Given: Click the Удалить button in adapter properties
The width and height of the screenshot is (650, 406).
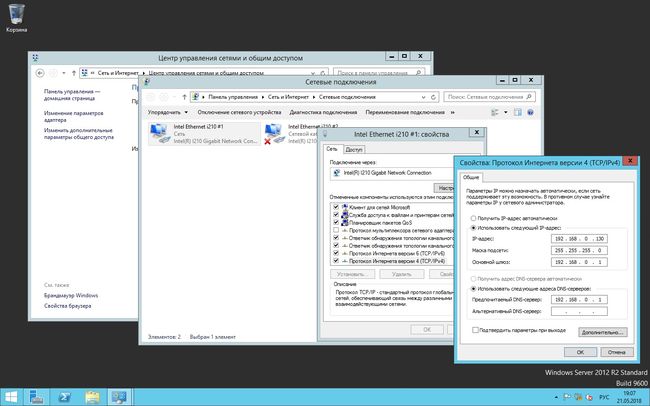Looking at the screenshot, I should coord(402,274).
